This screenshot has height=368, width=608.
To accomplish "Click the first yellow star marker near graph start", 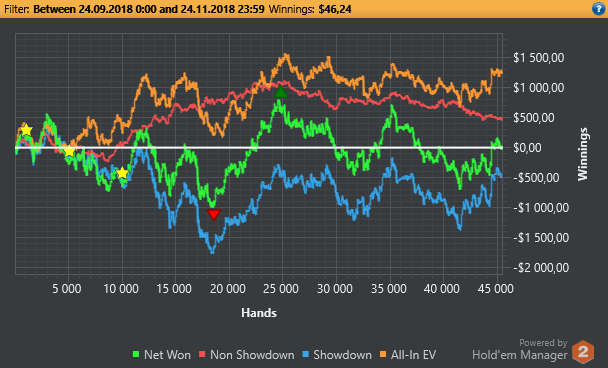I will click(x=26, y=130).
